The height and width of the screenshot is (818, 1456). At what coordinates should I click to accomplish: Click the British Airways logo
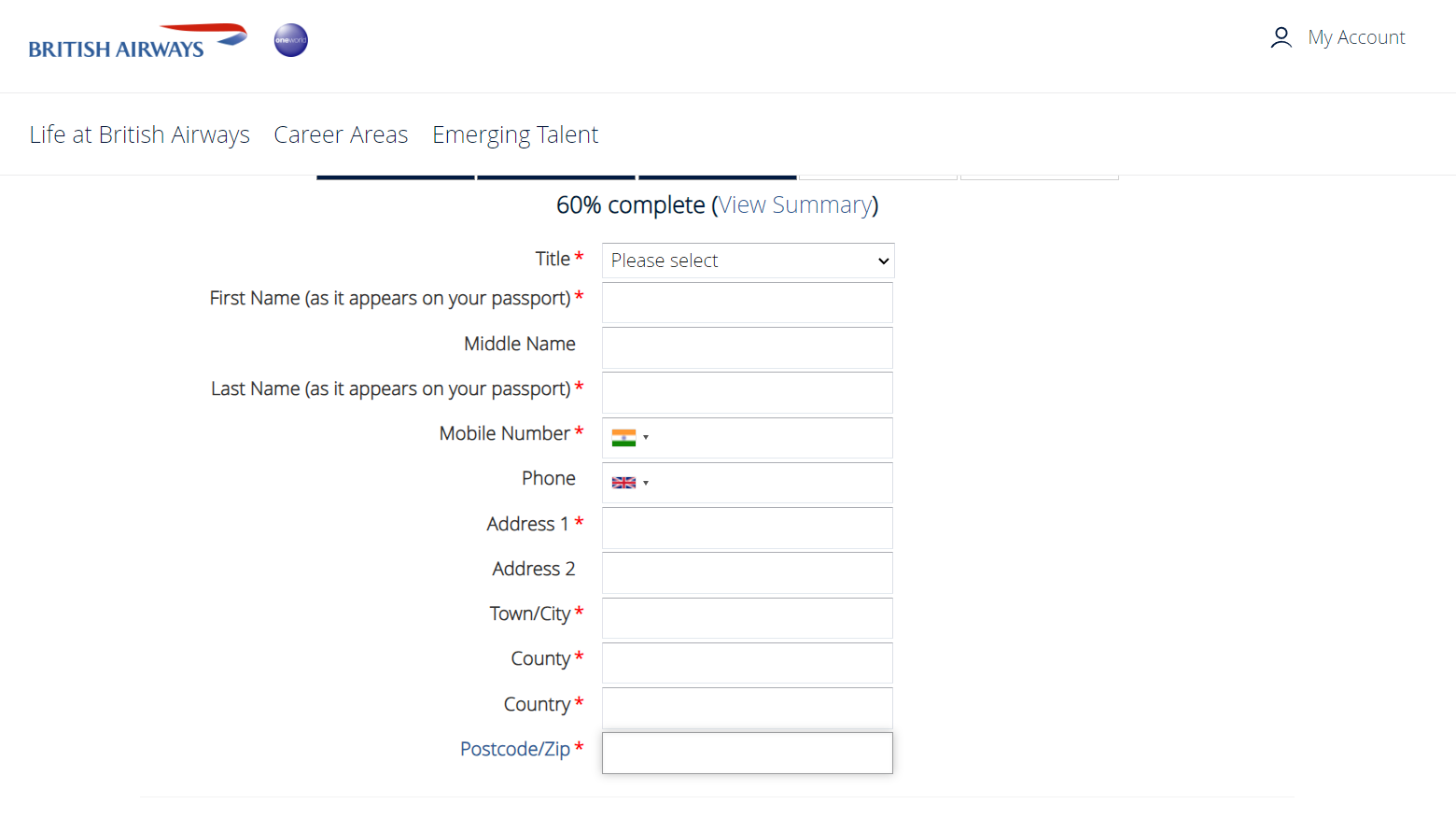point(137,42)
